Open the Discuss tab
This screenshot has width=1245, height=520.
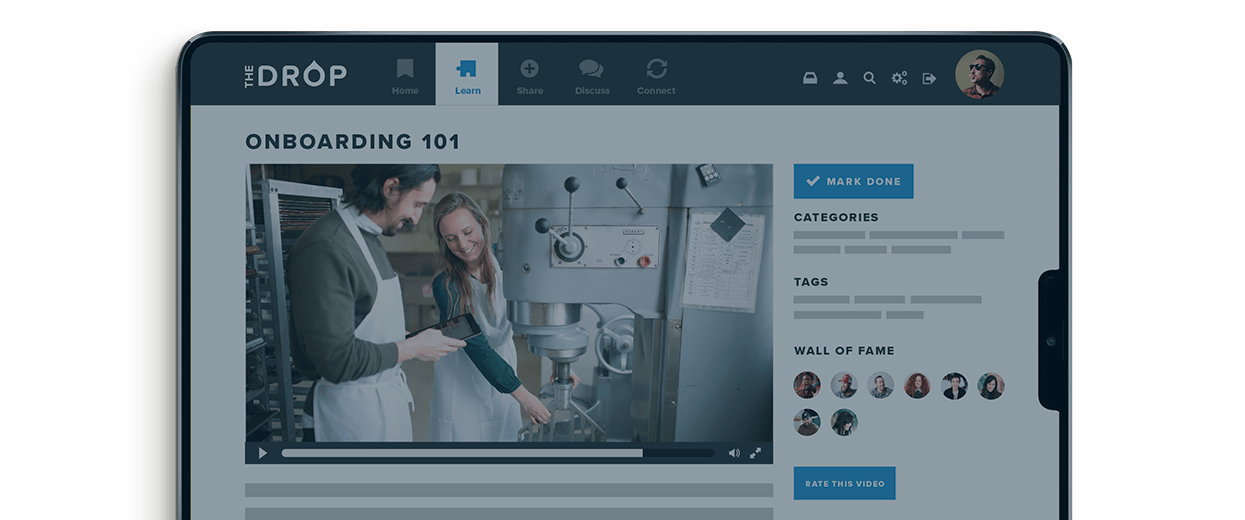(592, 76)
